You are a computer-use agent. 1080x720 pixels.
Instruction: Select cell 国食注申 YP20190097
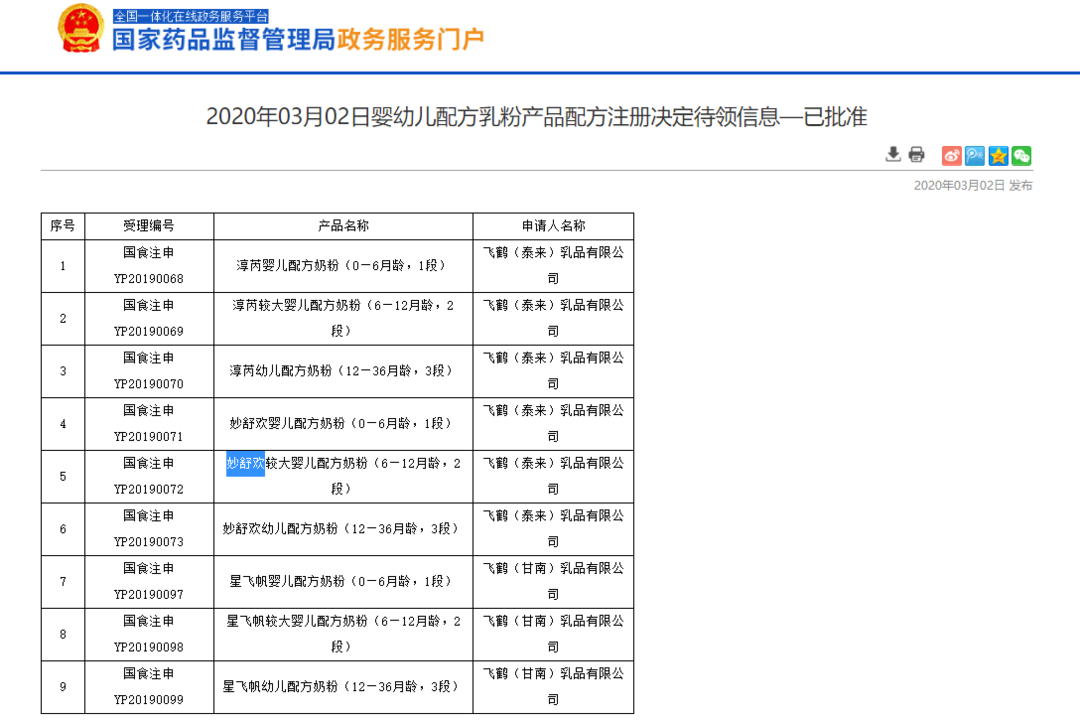[149, 582]
